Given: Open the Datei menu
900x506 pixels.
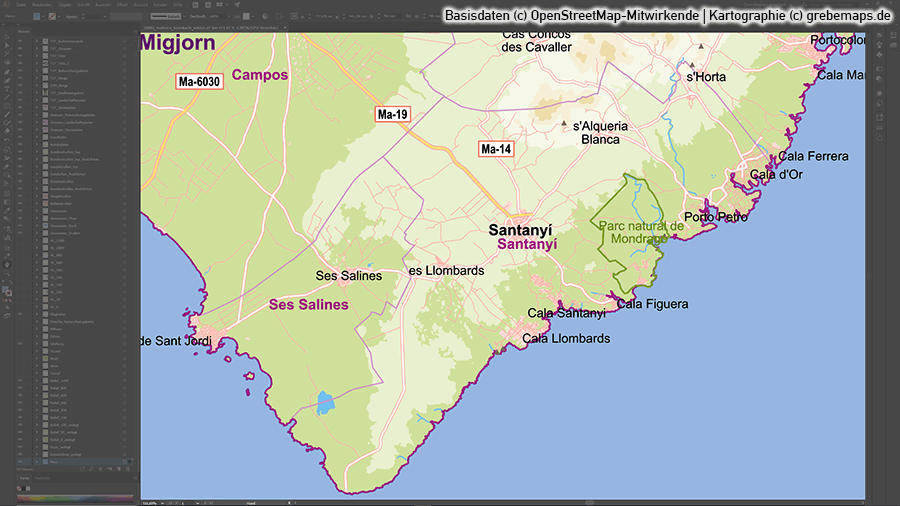Looking at the screenshot, I should pyautogui.click(x=20, y=5).
